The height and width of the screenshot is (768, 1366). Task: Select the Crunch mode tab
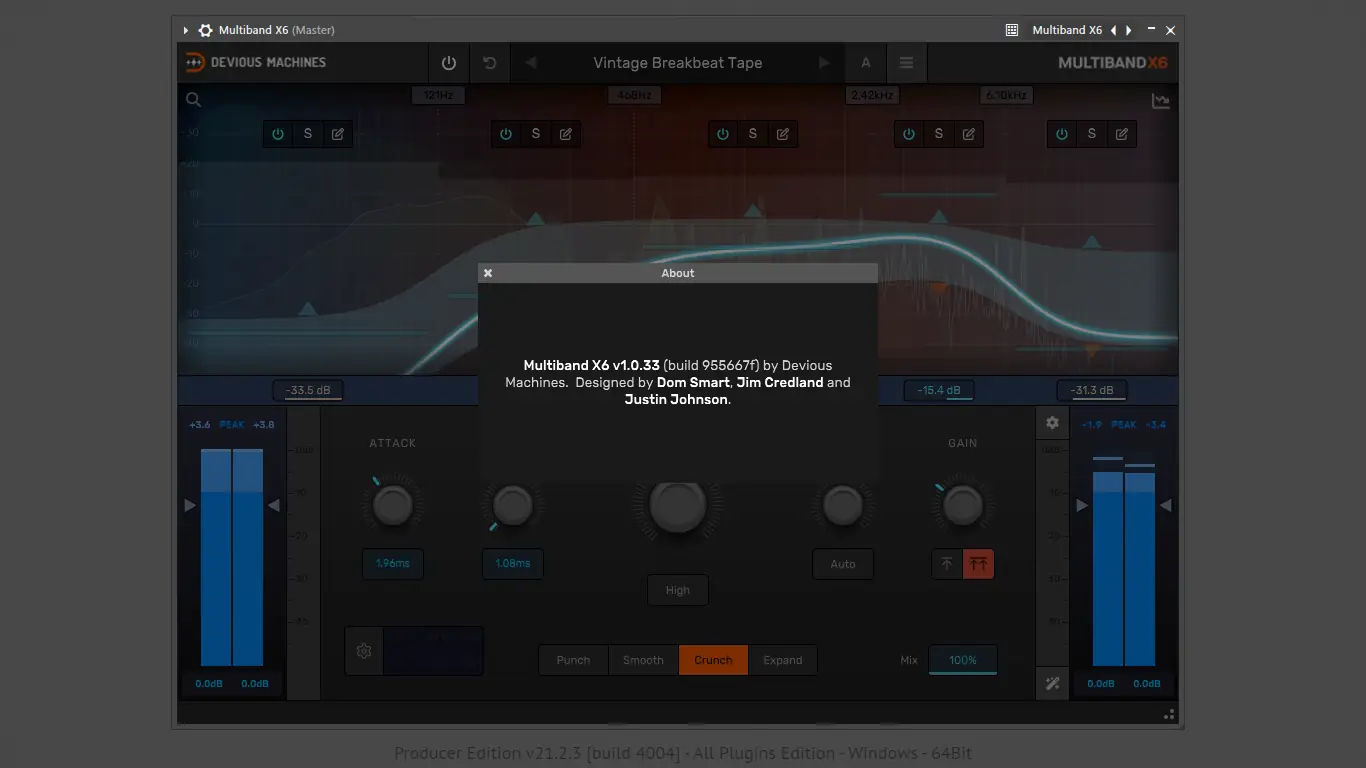point(714,660)
